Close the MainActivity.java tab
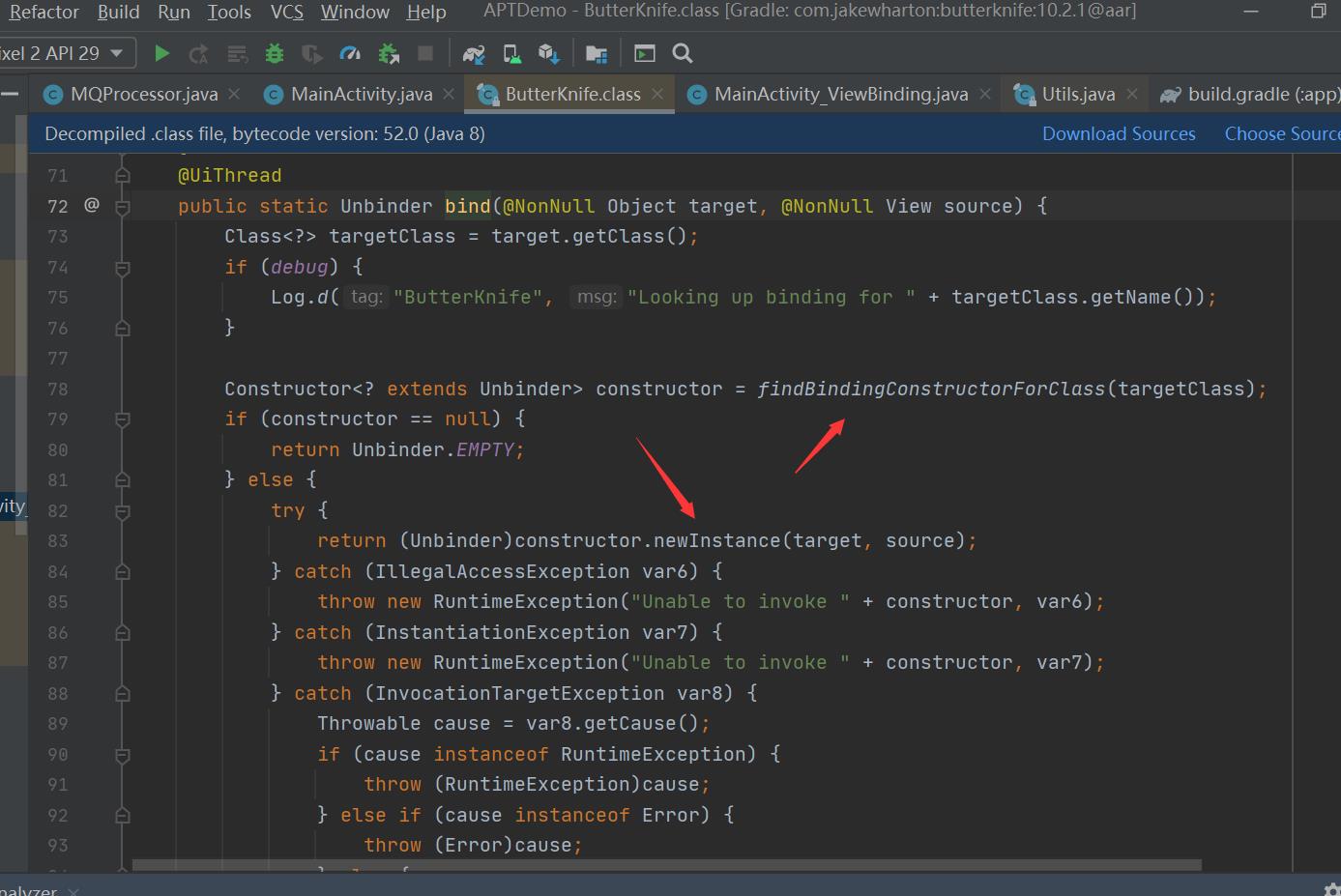This screenshot has width=1341, height=896. point(449,94)
